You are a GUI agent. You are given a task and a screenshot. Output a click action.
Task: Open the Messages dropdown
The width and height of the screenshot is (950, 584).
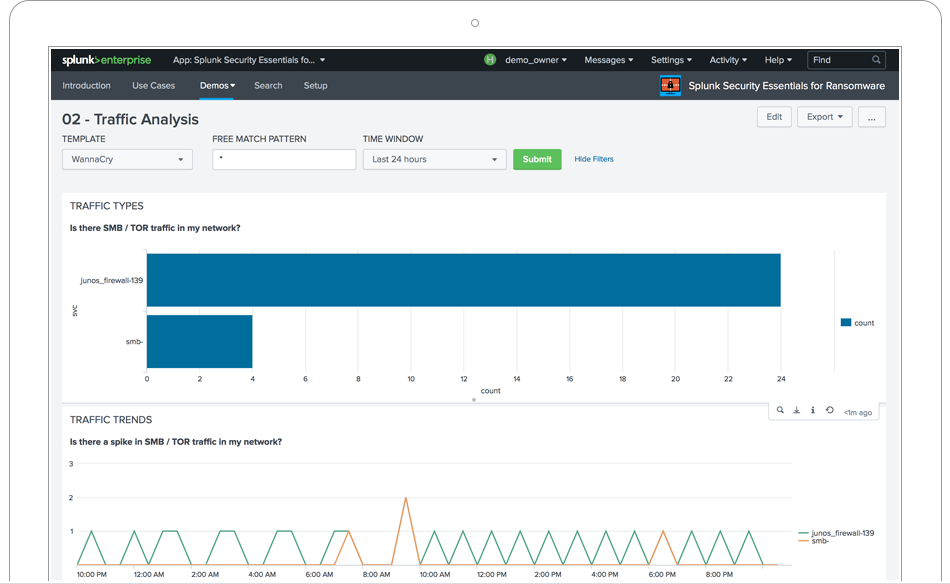click(608, 60)
